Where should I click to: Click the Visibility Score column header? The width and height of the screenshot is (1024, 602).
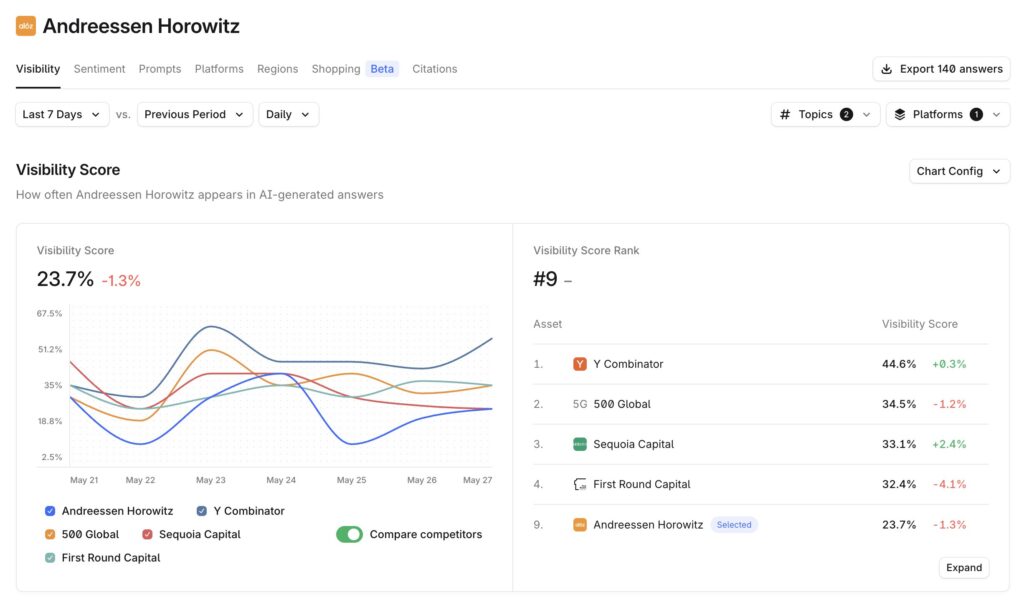pyautogui.click(x=920, y=324)
